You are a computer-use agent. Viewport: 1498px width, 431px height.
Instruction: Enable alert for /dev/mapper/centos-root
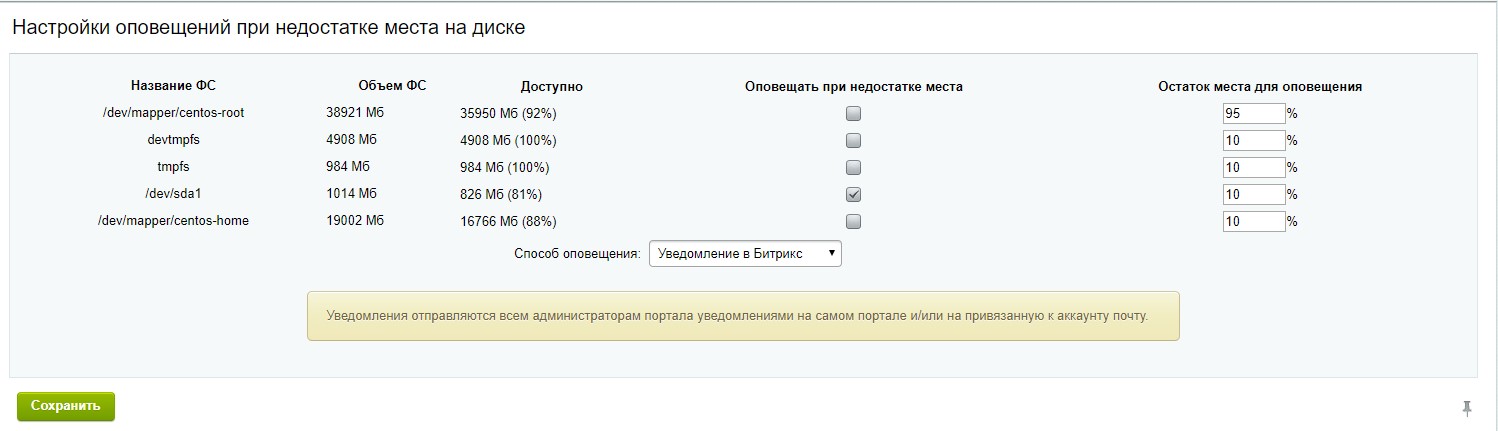(853, 114)
